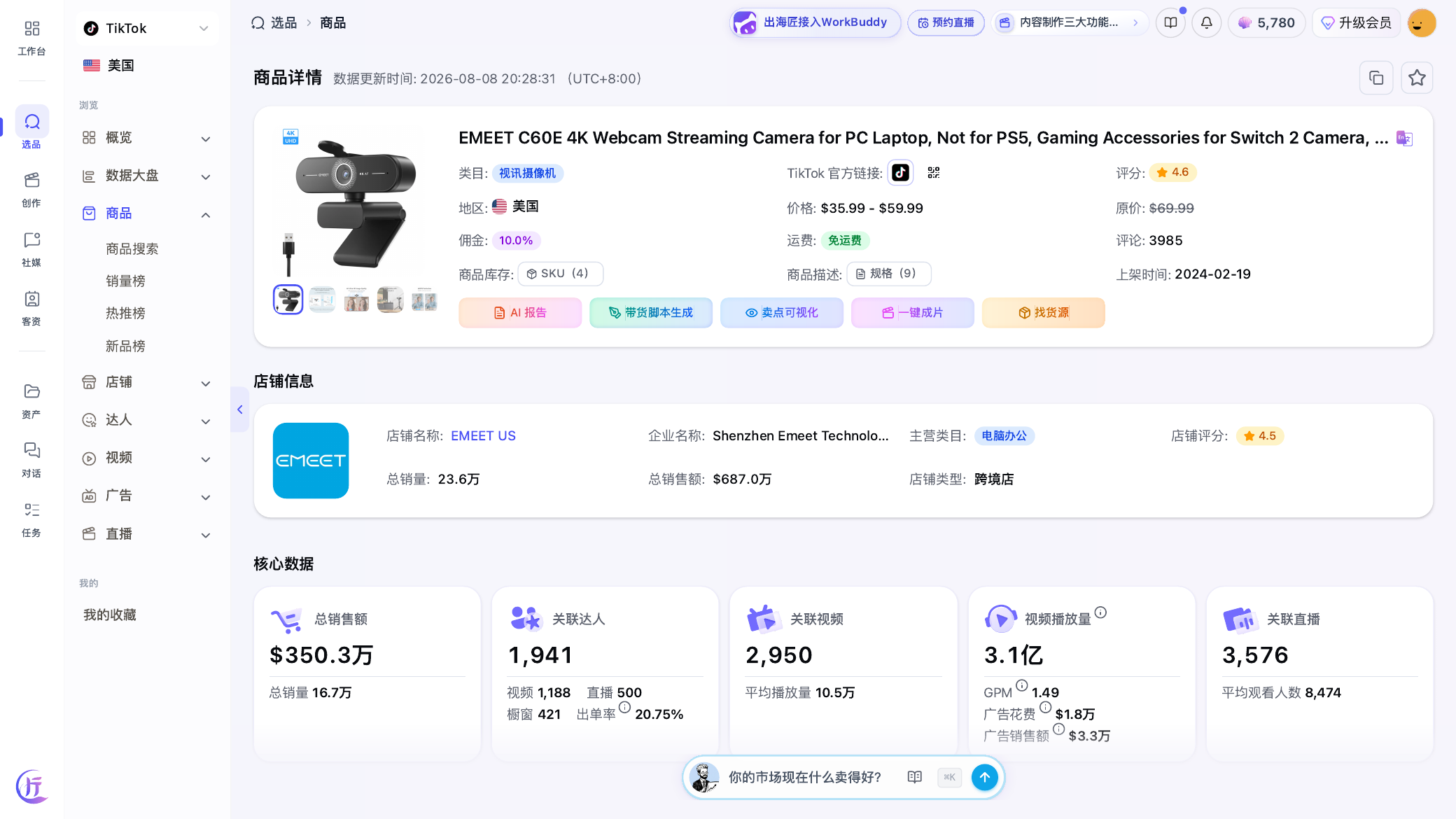Viewport: 1456px width, 819px height.
Task: Expand the 视频 menu
Action: [147, 458]
